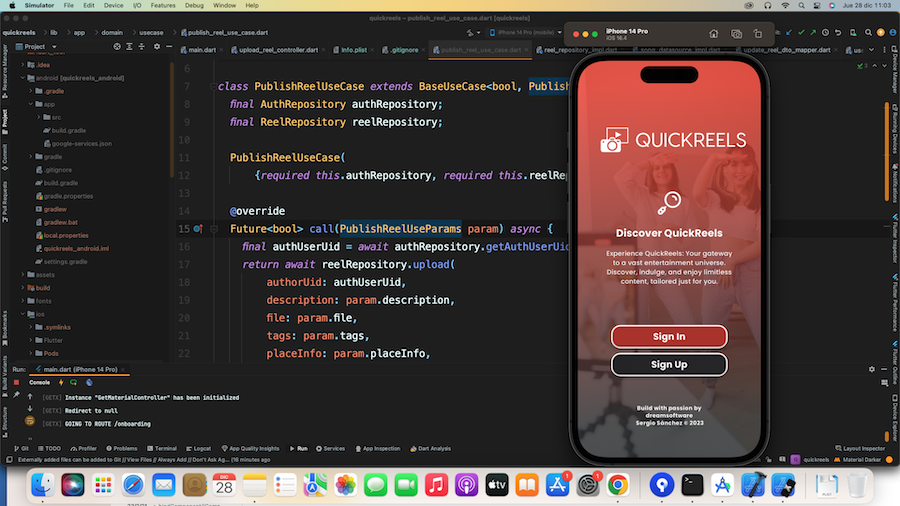
Task: Tap Sign Up button in simulator
Action: coord(669,364)
